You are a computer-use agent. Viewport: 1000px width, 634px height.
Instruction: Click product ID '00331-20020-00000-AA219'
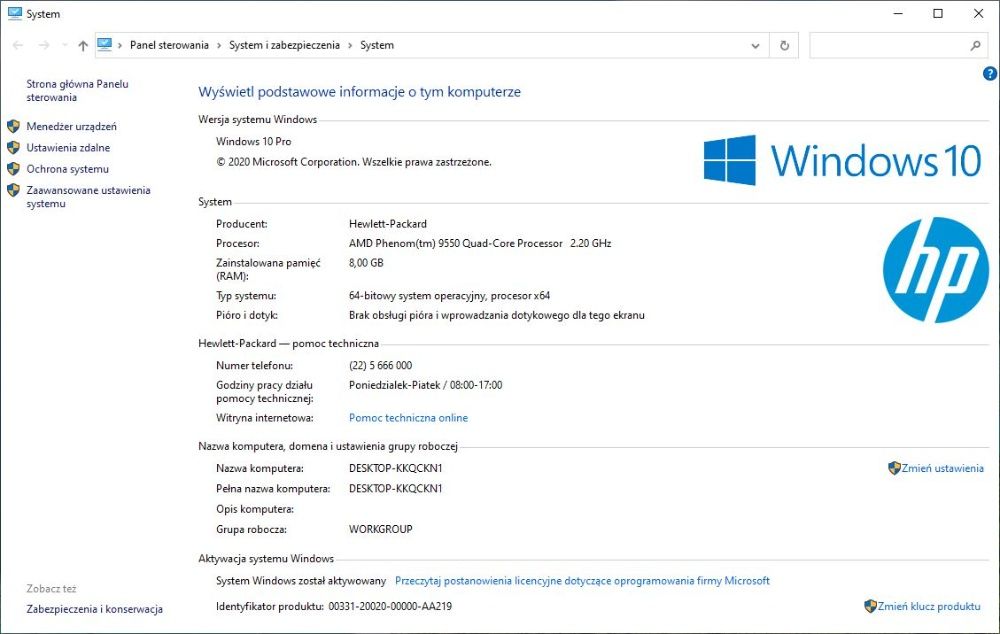[390, 606]
